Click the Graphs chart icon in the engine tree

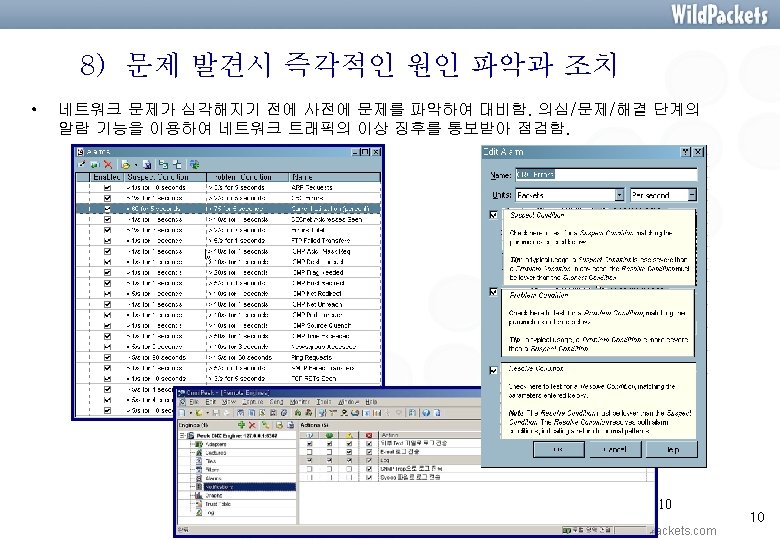pyautogui.click(x=199, y=495)
